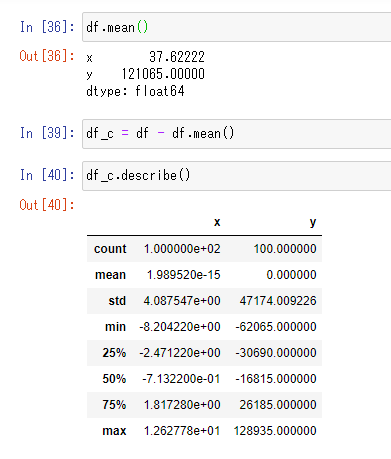Select cell -2.471220e+00 in 25% row
391x459 pixels.
point(180,353)
